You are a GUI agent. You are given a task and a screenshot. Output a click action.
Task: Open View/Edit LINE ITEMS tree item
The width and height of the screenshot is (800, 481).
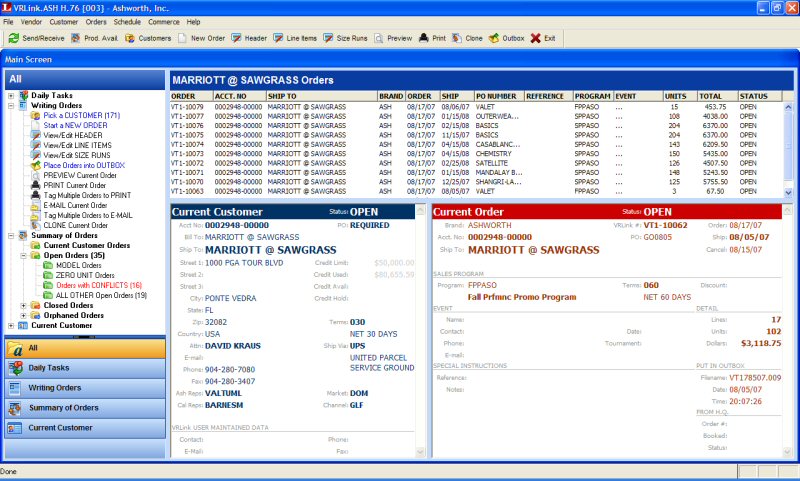tap(77, 145)
